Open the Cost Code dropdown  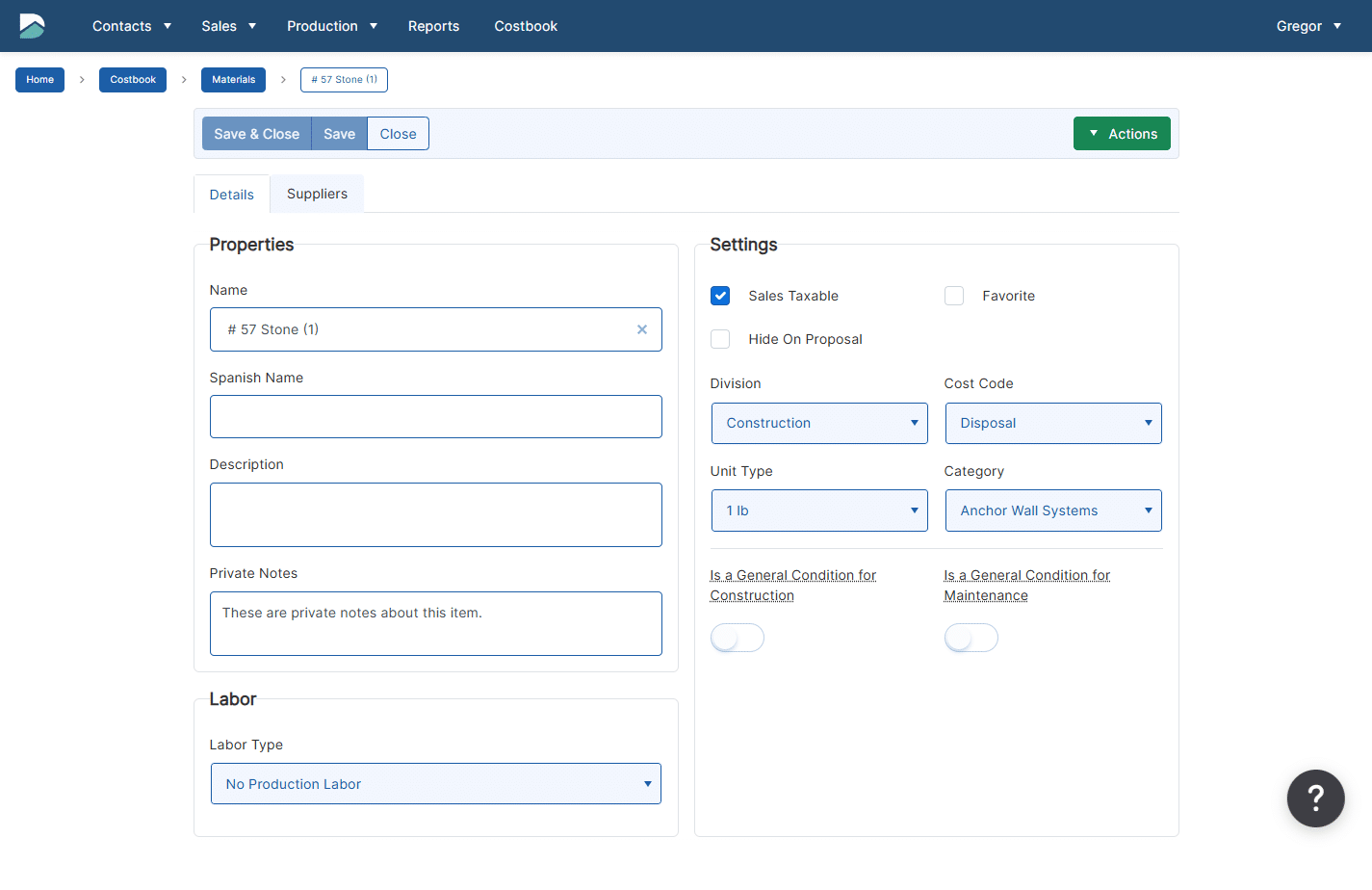[x=1053, y=424]
